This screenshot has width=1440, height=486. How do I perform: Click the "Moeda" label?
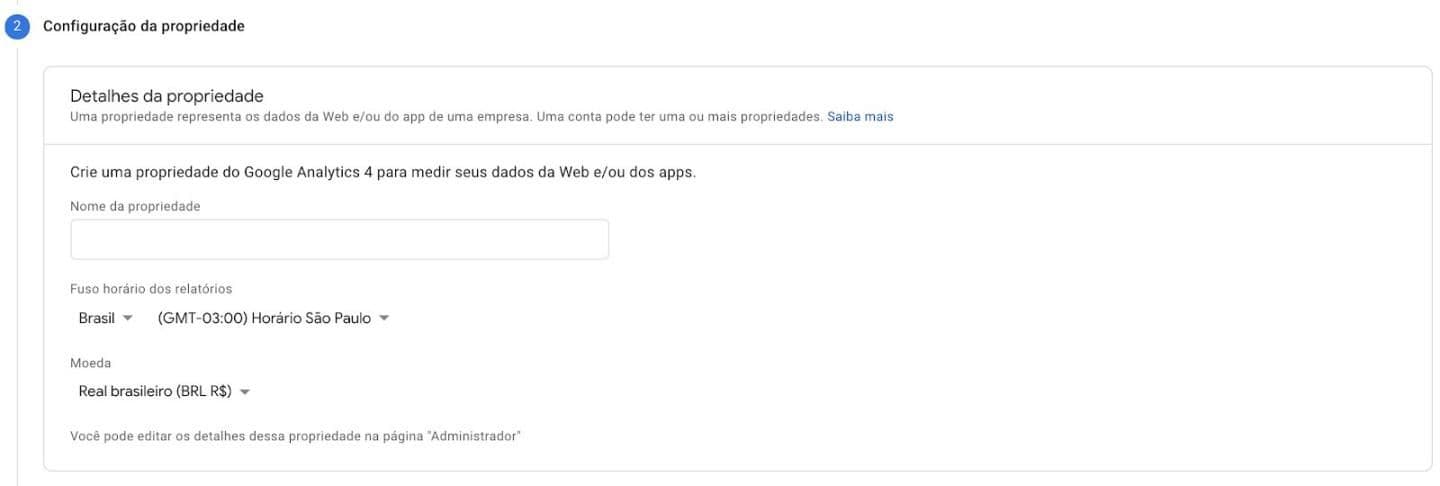[x=91, y=363]
